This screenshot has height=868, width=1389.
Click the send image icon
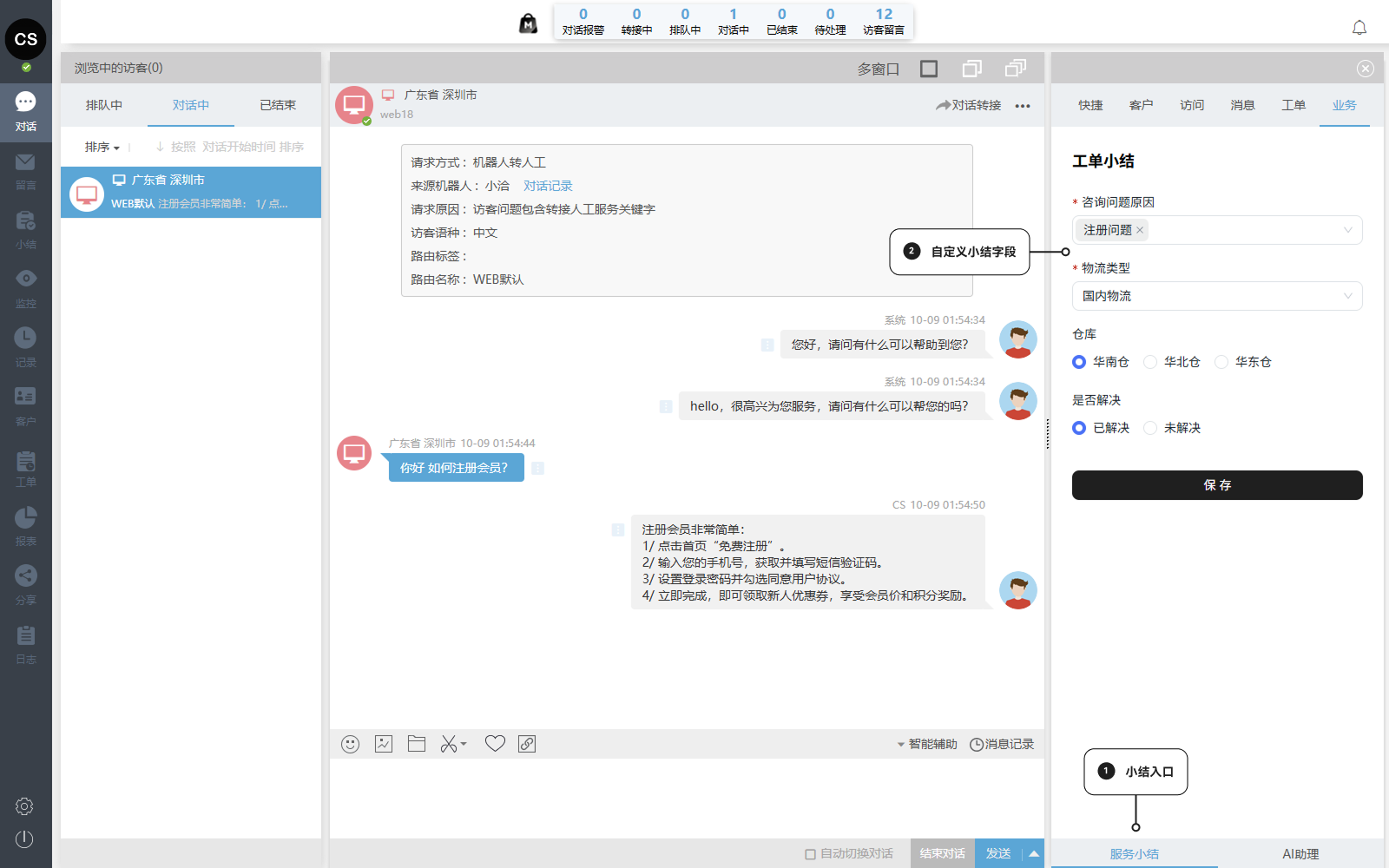[x=384, y=744]
